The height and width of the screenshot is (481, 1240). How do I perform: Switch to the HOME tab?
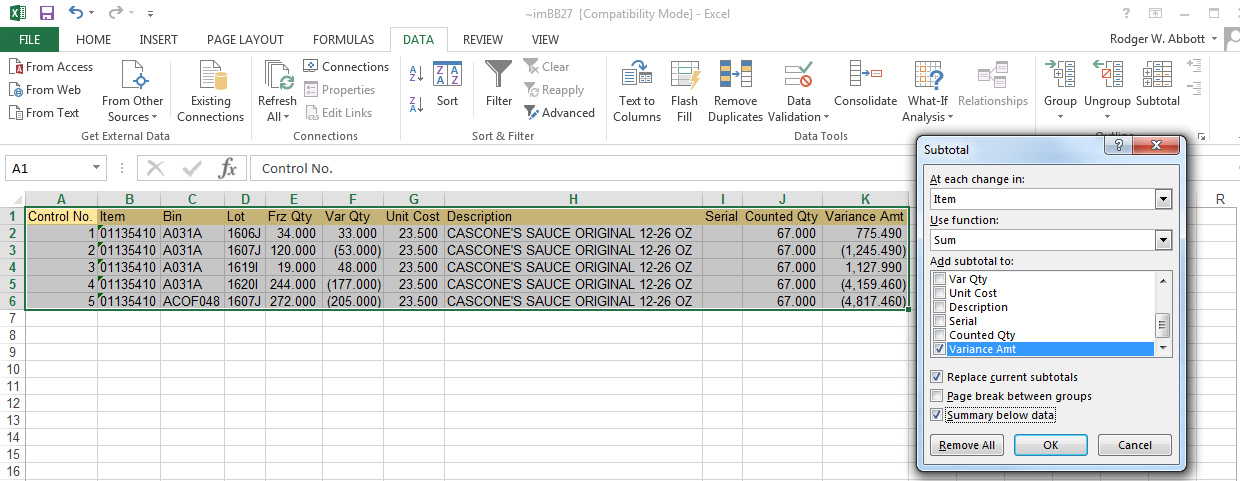(93, 40)
